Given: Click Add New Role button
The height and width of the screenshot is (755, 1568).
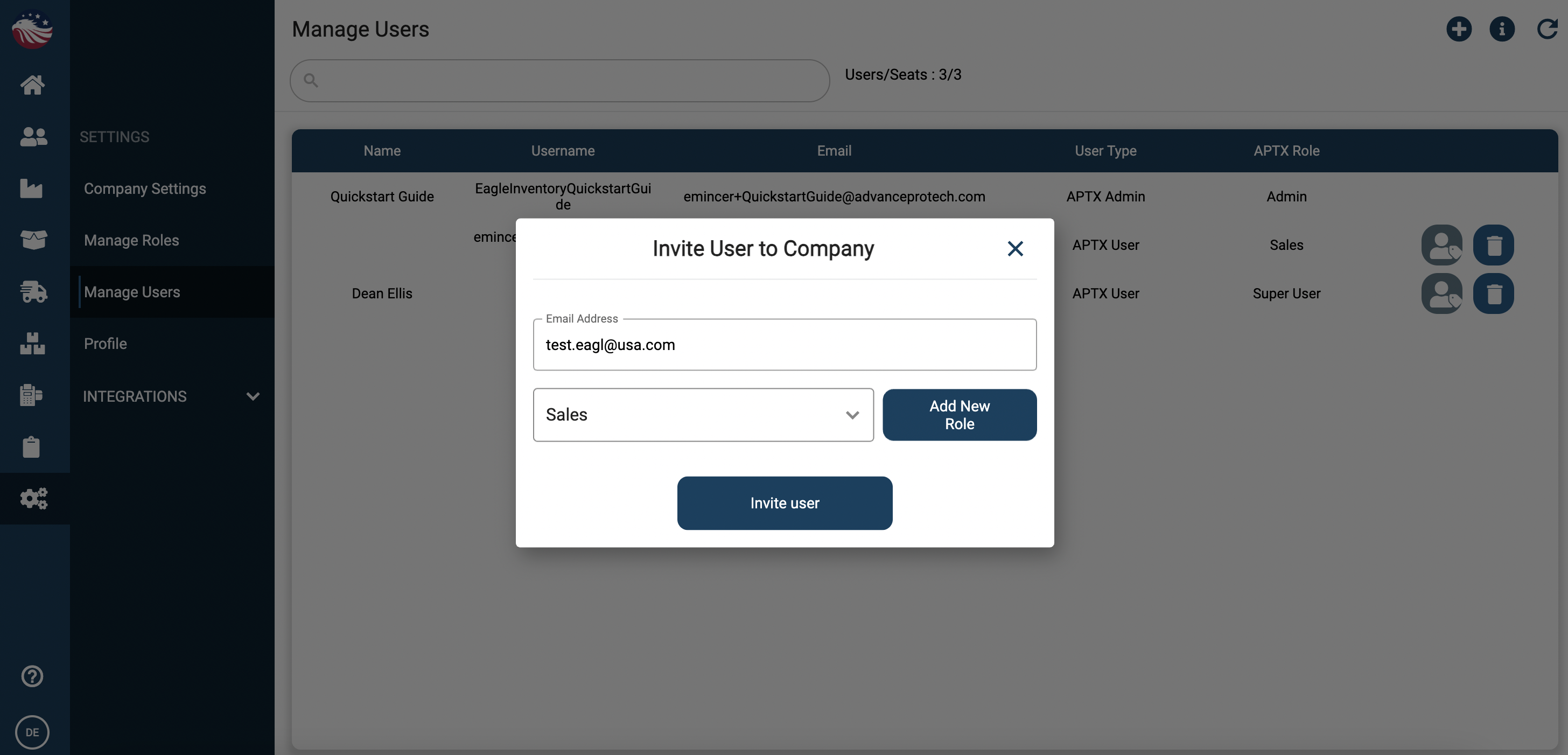Looking at the screenshot, I should (x=958, y=415).
